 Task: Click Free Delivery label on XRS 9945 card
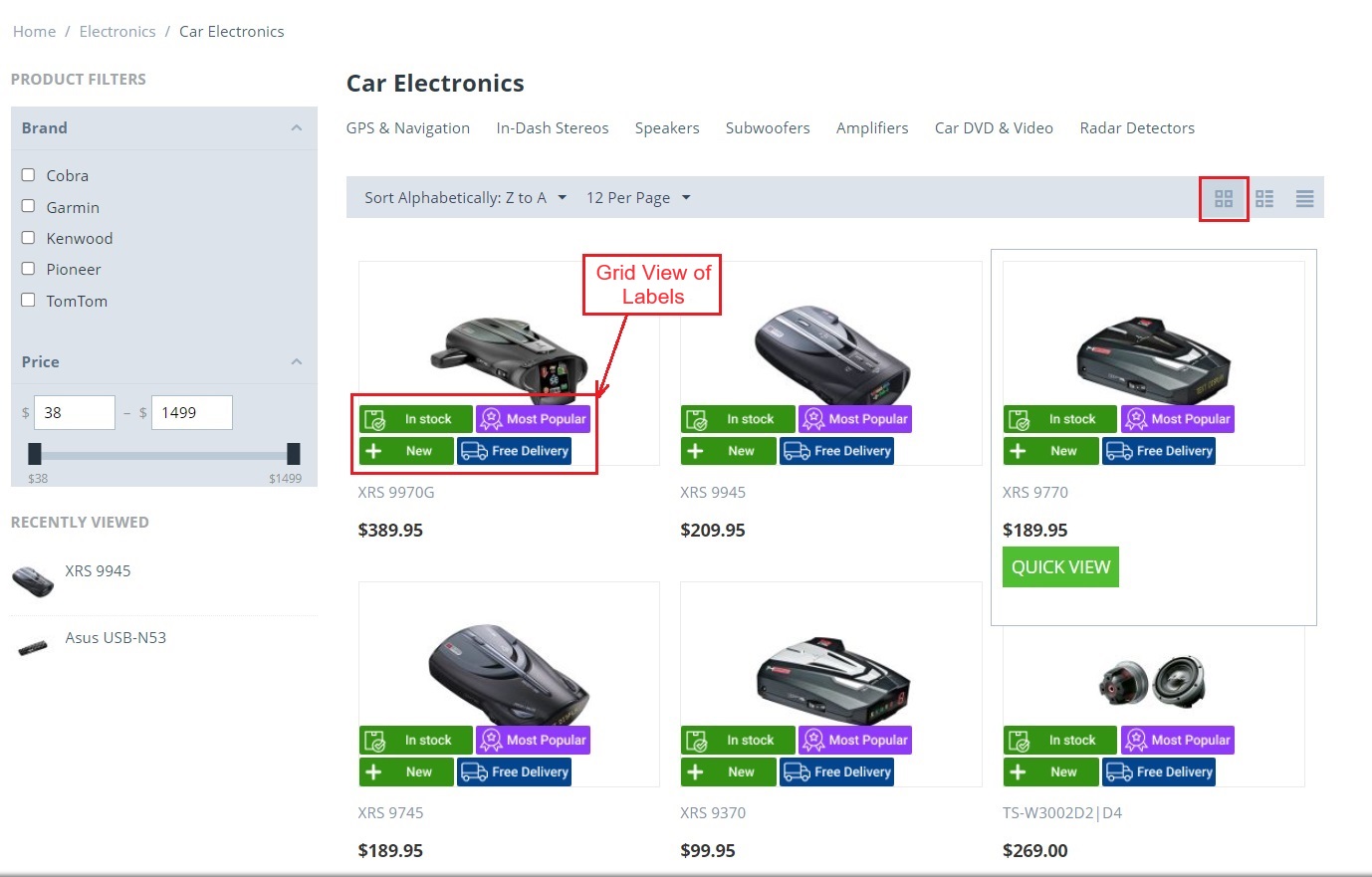click(836, 451)
